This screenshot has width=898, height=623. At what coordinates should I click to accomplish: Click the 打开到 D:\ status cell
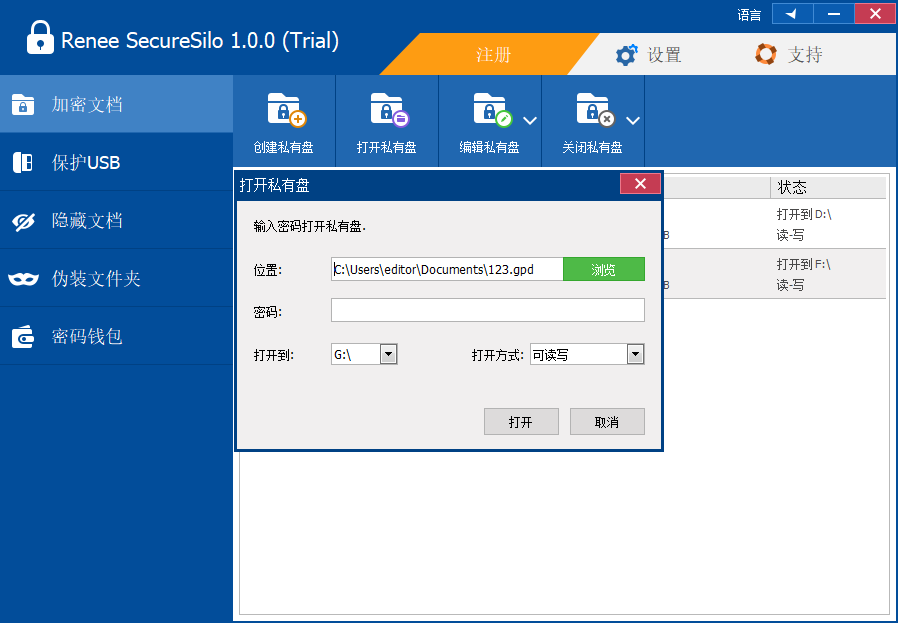point(804,215)
